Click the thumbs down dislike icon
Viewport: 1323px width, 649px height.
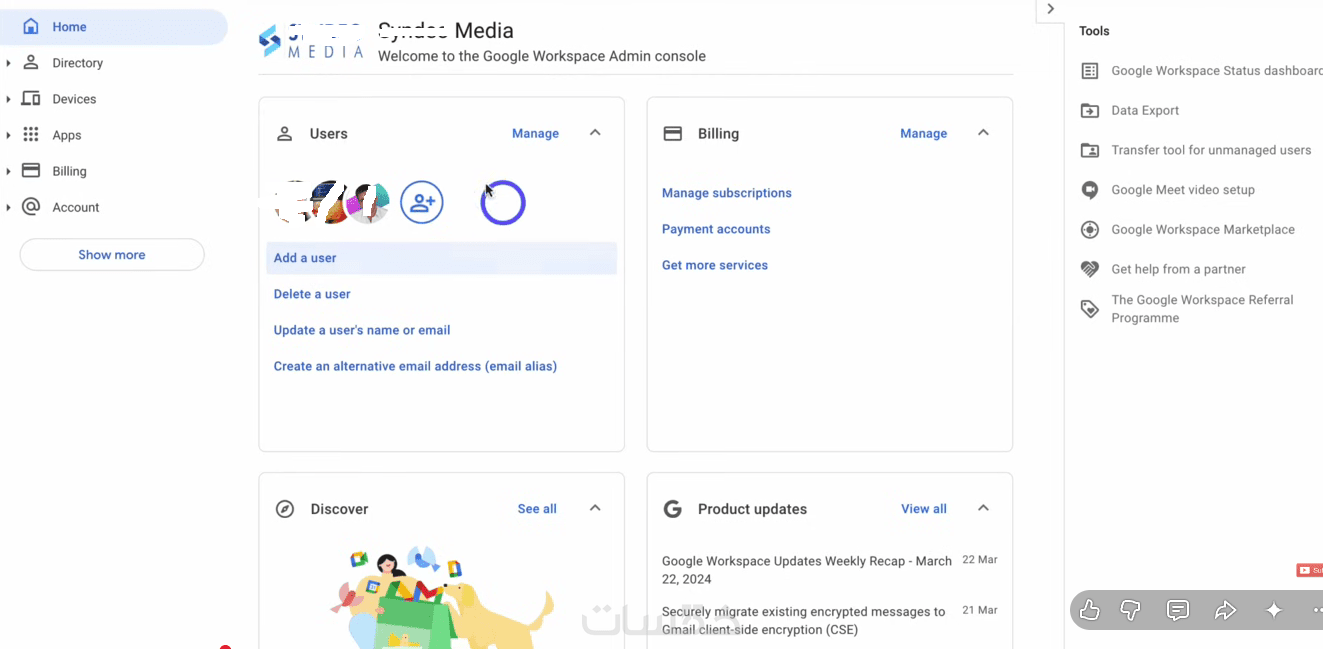tap(1131, 610)
